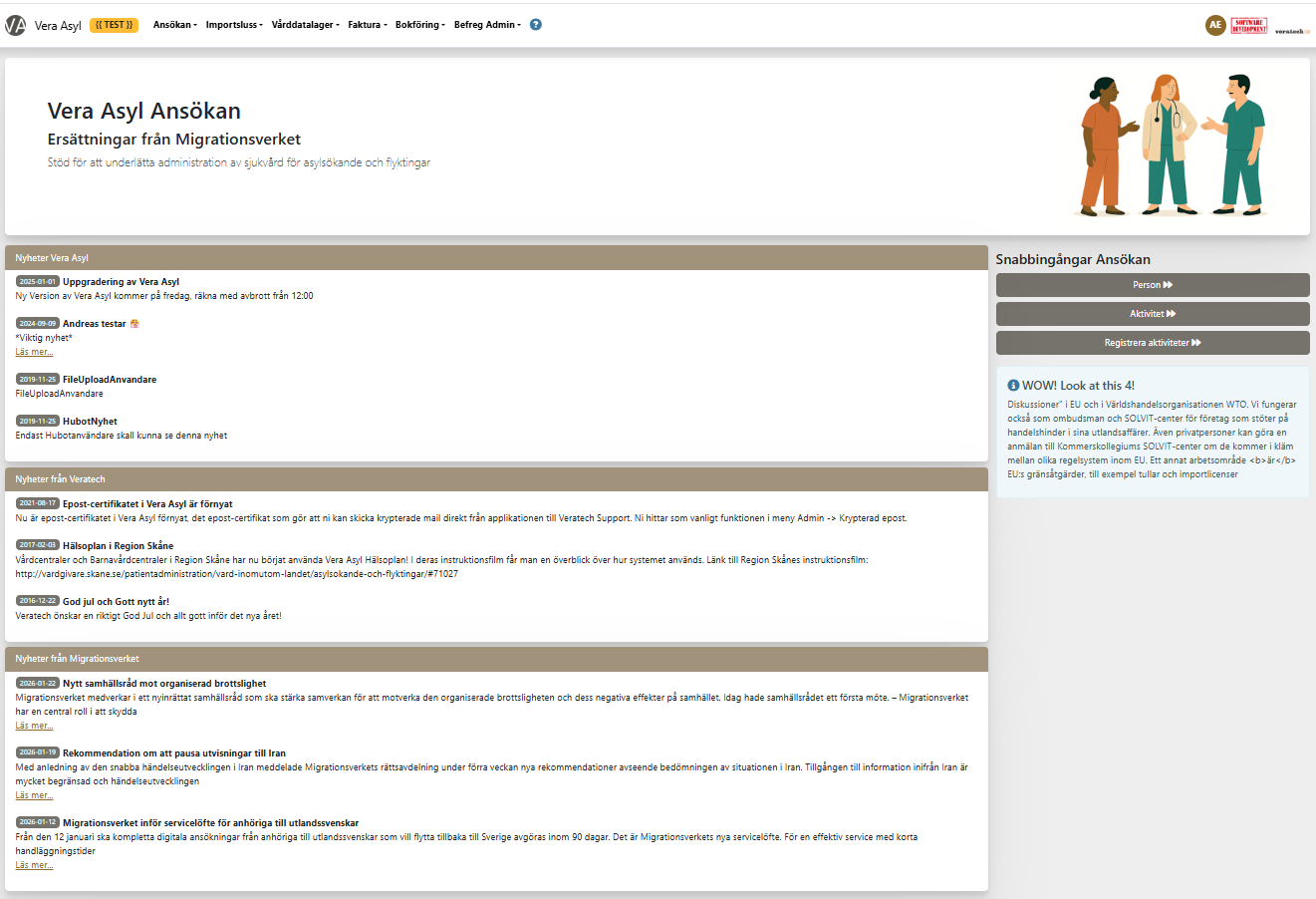Click the veratech logo in header
The width and height of the screenshot is (1316, 899).
click(1292, 31)
